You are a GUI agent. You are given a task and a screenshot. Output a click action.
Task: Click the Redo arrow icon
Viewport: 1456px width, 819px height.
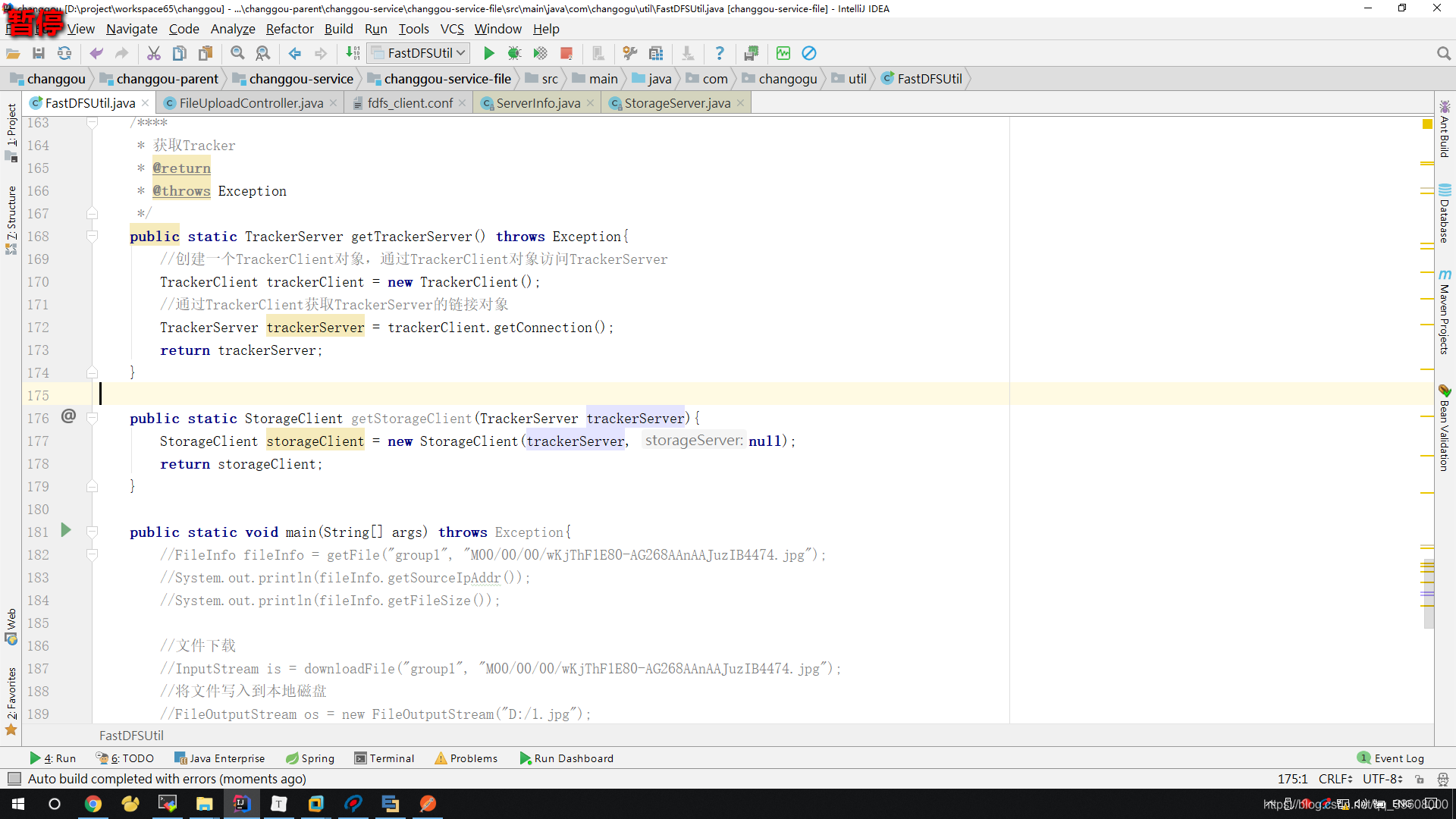pos(121,53)
